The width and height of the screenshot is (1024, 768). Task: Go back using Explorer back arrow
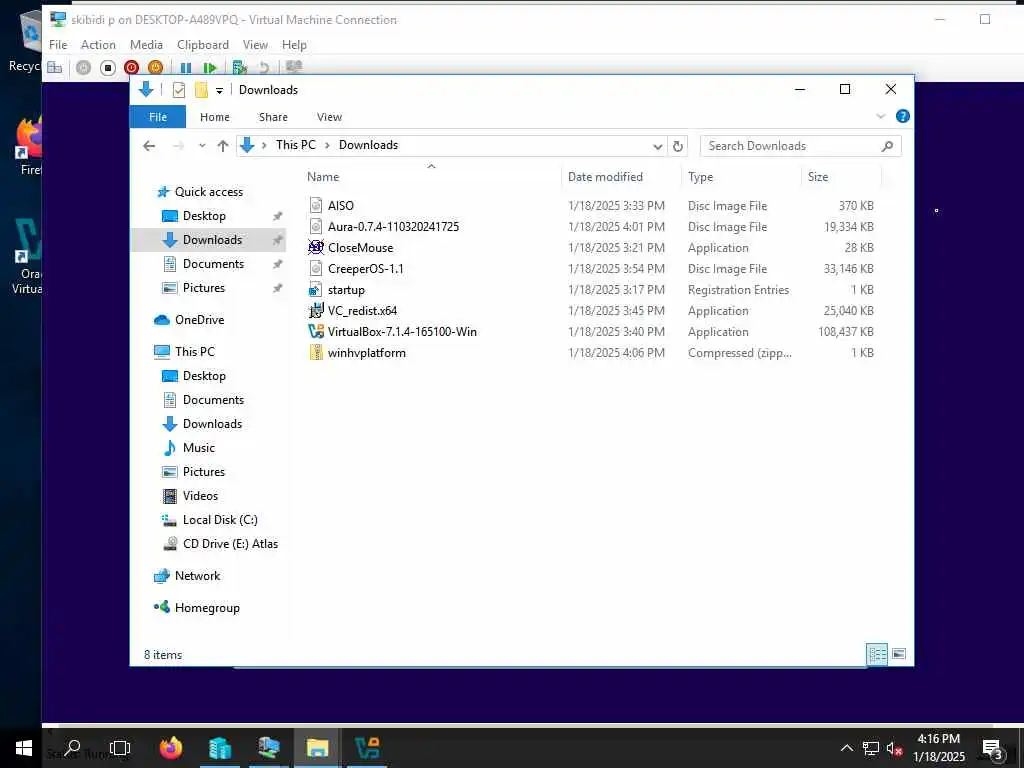(x=149, y=146)
